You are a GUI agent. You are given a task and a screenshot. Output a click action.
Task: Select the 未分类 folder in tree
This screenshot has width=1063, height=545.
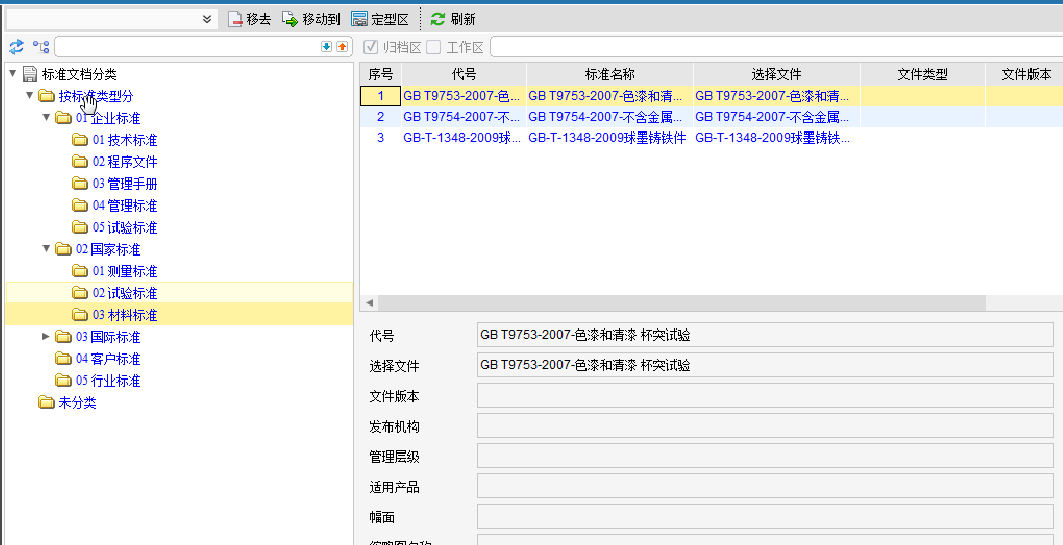tap(77, 403)
